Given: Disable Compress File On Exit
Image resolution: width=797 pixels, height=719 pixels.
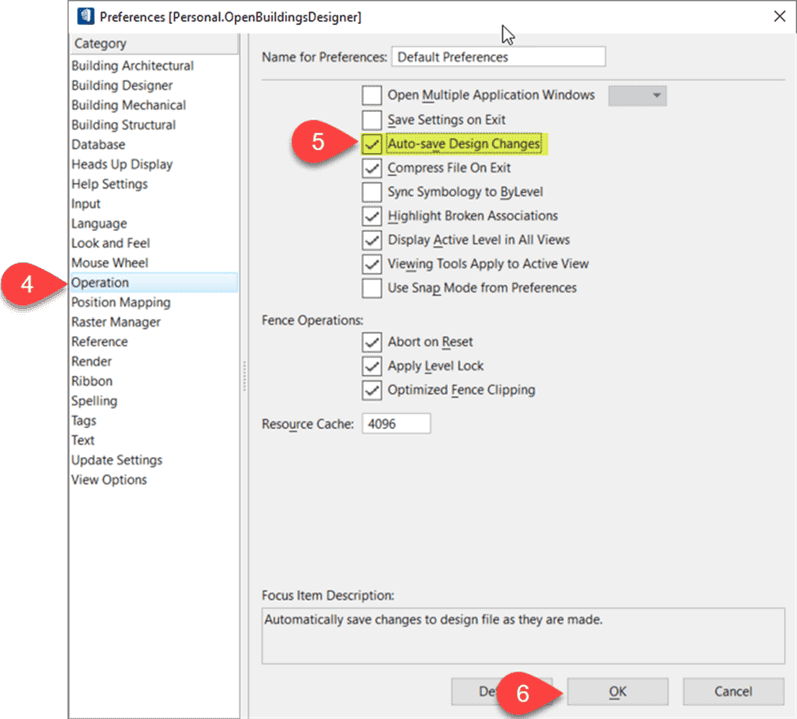Looking at the screenshot, I should 372,168.
